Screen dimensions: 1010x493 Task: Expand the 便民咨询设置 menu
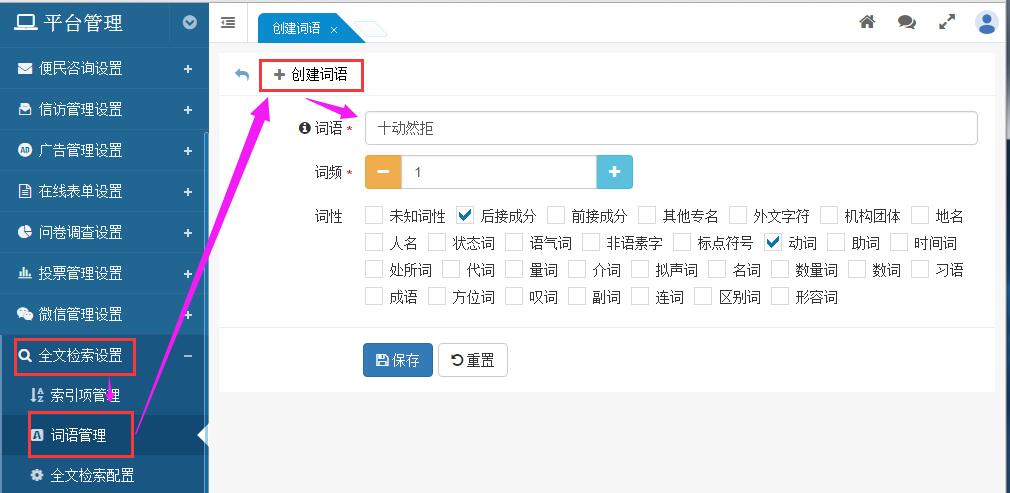pos(188,69)
